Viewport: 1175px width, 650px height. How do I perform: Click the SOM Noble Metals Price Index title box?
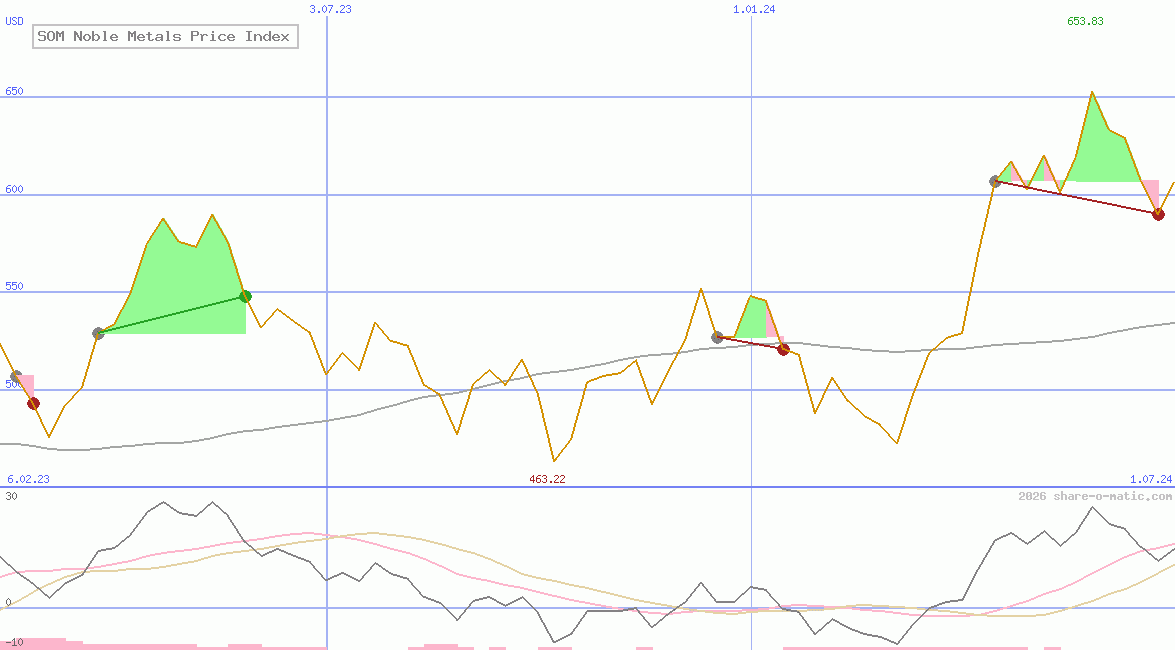tap(165, 36)
